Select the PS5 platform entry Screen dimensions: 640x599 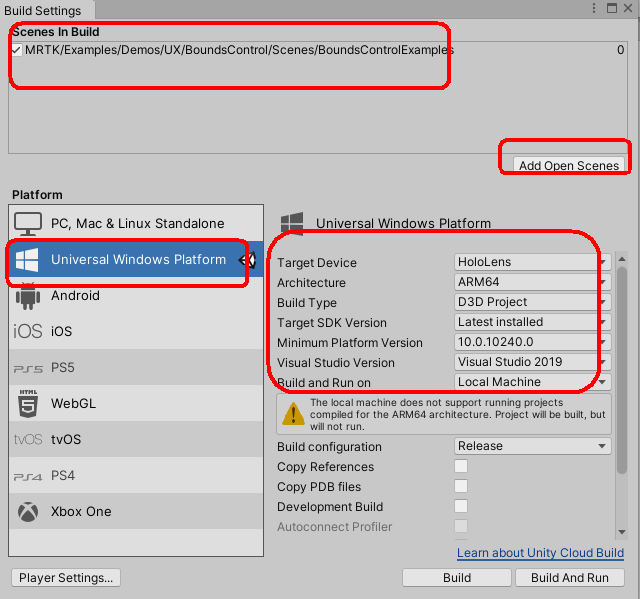click(136, 367)
